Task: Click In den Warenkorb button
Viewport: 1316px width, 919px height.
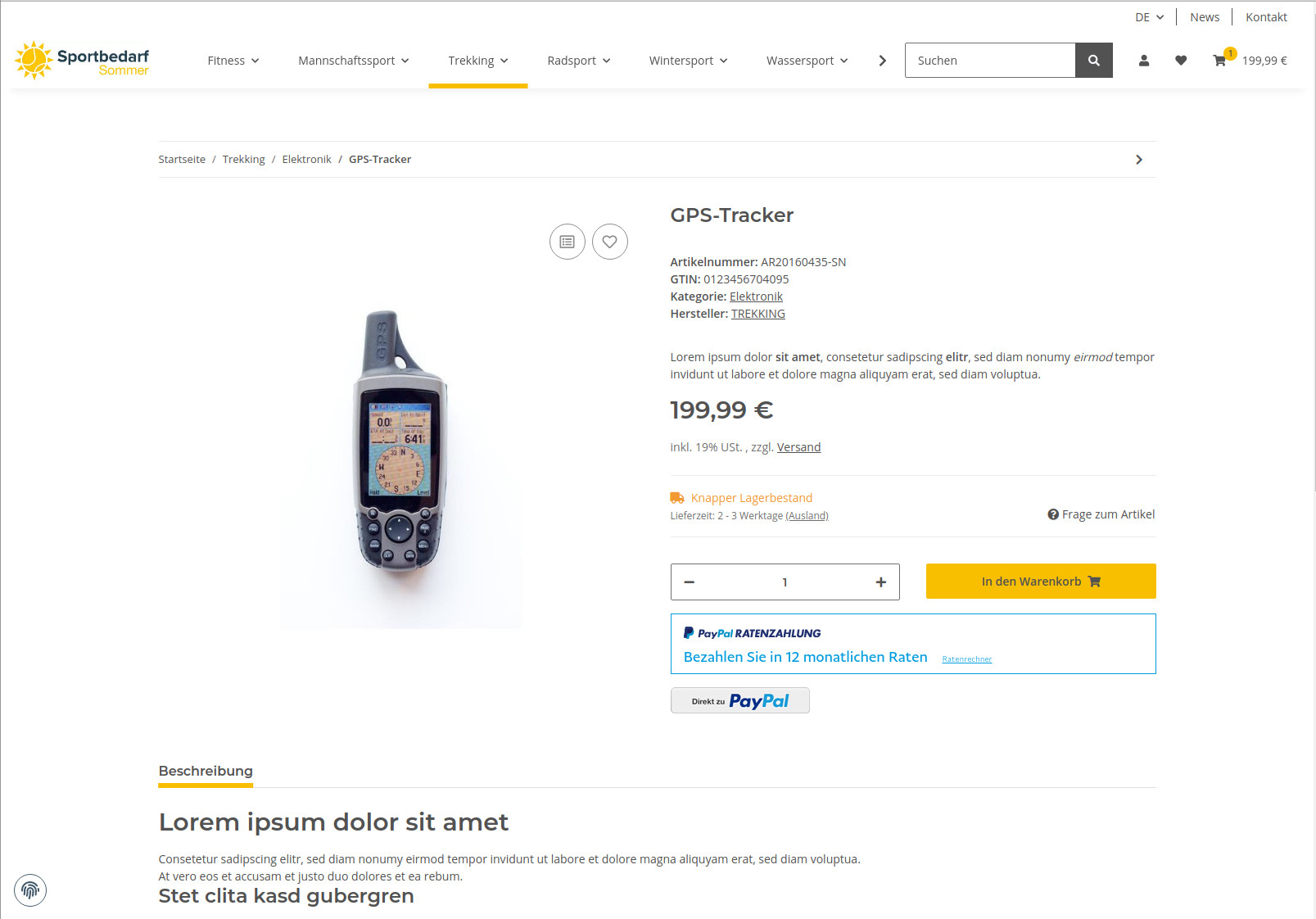Action: (1041, 582)
